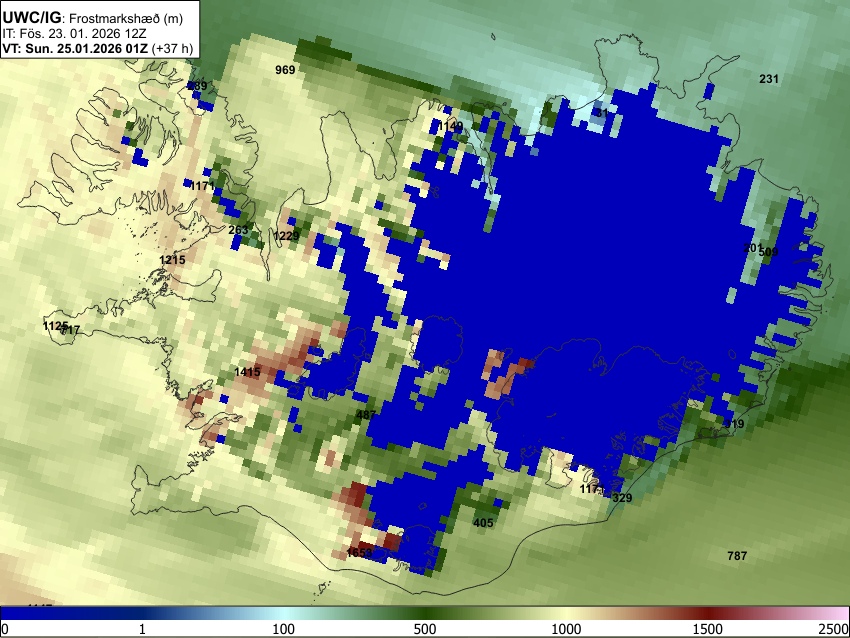Select the 405 value label
Screen dimensions: 850x638
coord(483,523)
